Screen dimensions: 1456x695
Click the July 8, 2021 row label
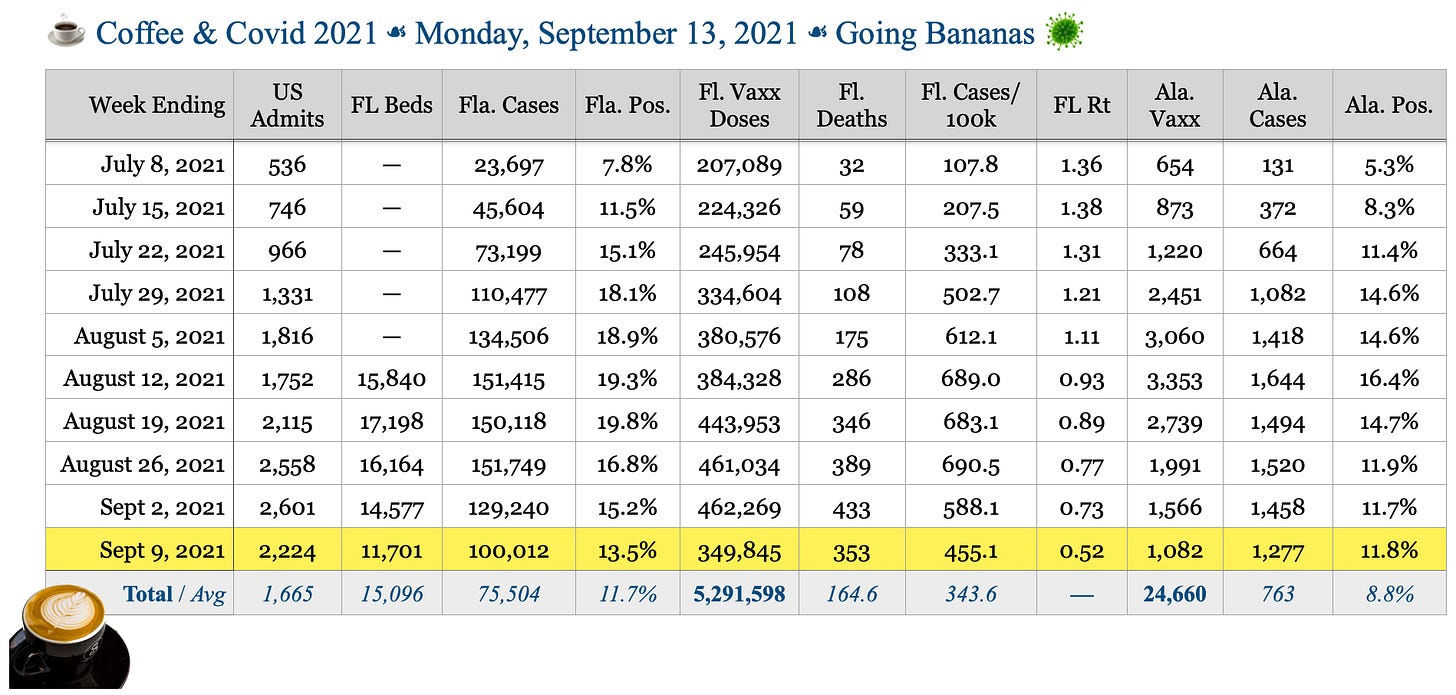(x=162, y=164)
